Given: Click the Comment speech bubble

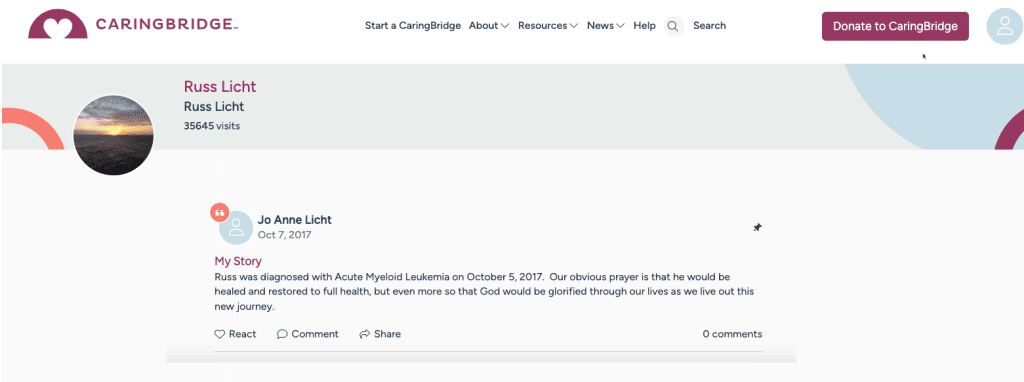Looking at the screenshot, I should pos(282,334).
